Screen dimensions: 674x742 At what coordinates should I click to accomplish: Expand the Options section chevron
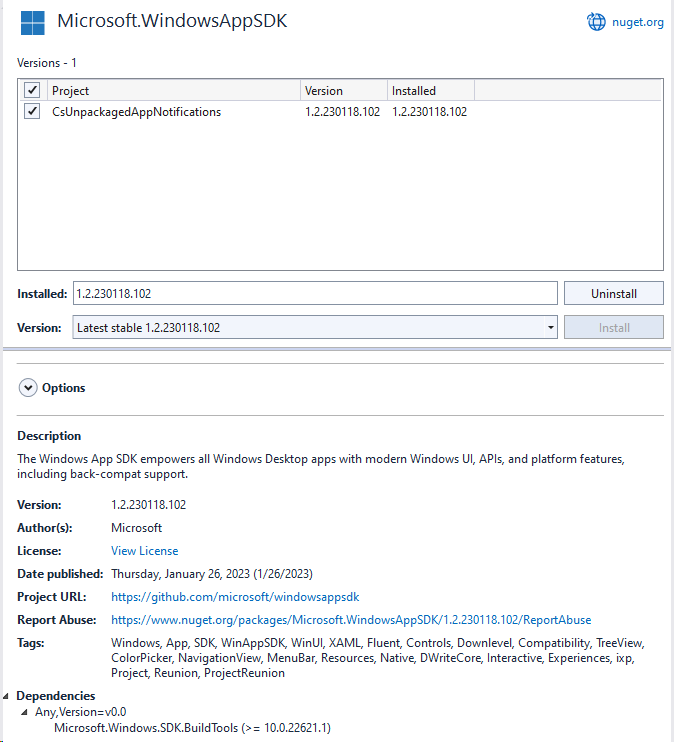tap(28, 388)
